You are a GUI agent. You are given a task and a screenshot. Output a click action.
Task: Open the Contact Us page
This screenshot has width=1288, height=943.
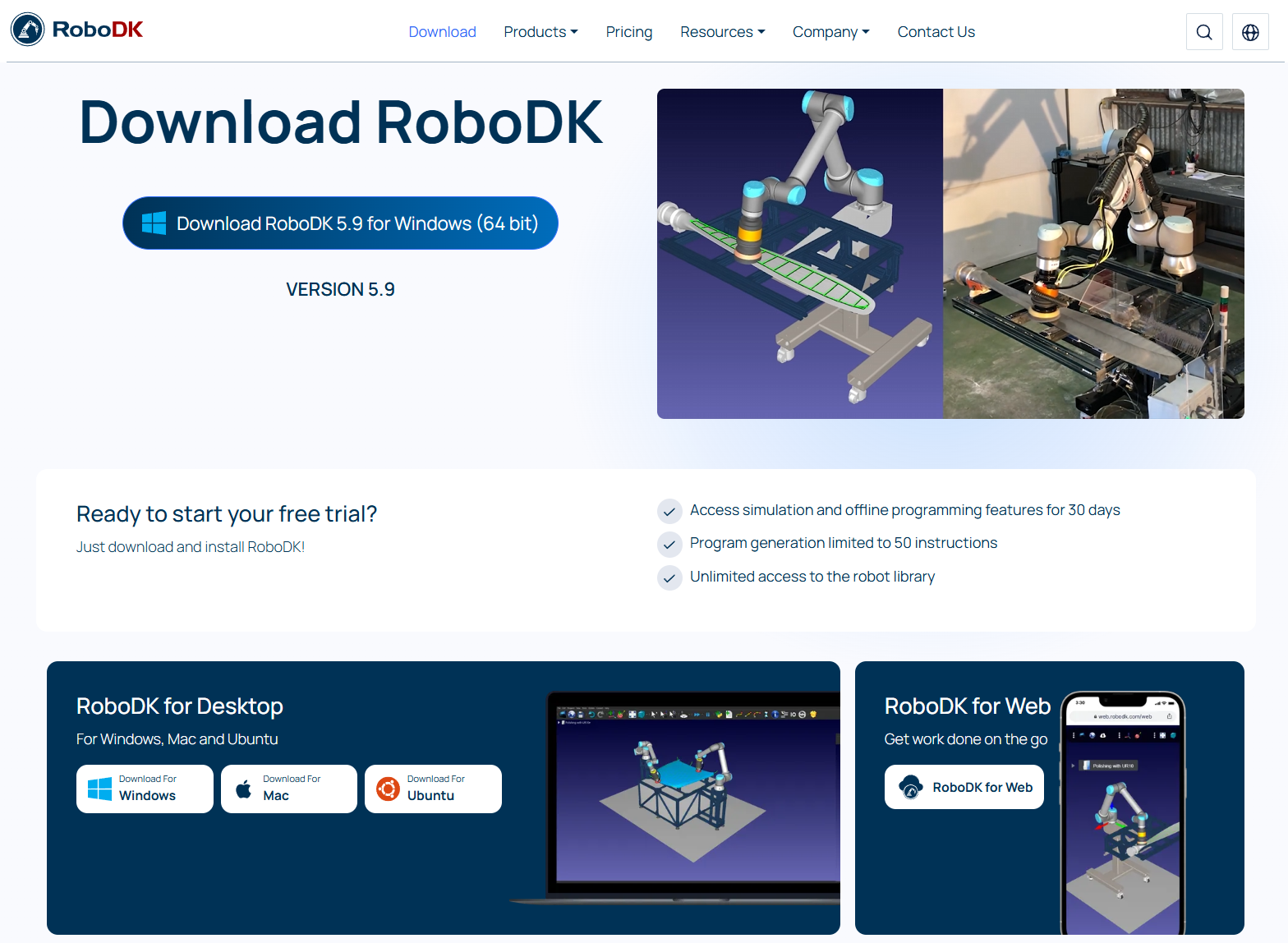point(936,32)
